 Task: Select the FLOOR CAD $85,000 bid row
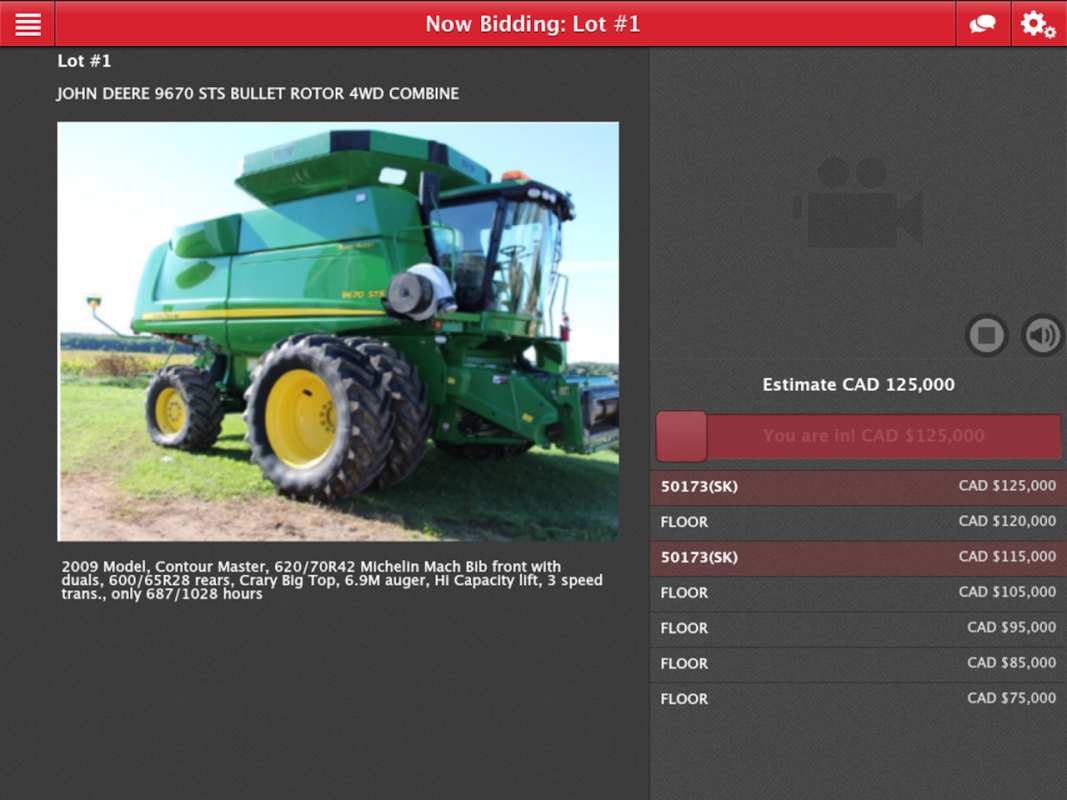point(859,663)
